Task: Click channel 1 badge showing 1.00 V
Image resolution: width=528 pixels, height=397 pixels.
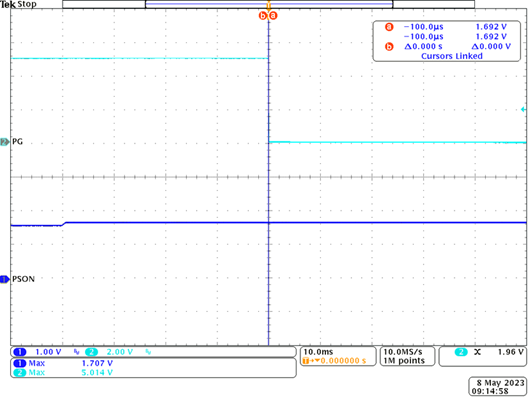Action: [37, 352]
